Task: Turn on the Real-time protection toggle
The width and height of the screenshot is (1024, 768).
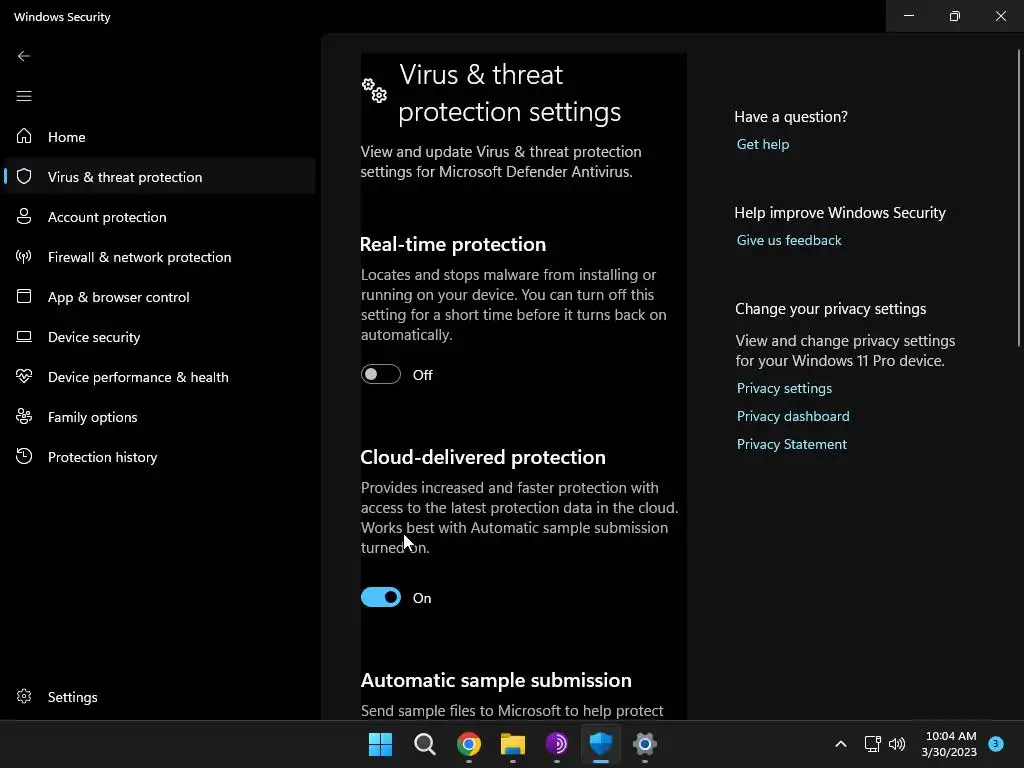Action: coord(381,374)
